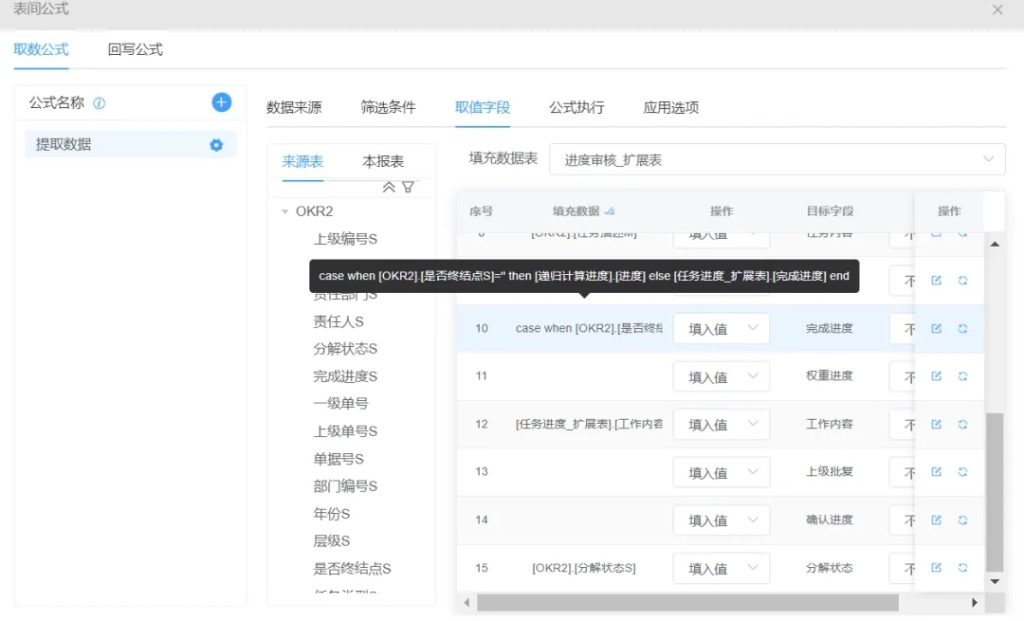Edit row 15 分解状态 with edit icon

(x=936, y=567)
